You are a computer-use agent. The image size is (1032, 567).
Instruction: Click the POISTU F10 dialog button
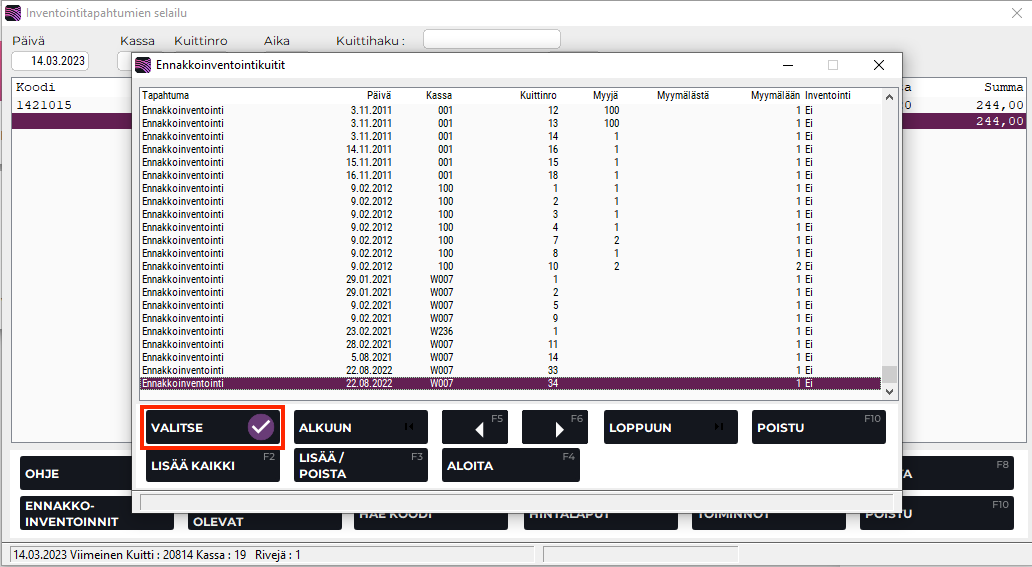(818, 427)
